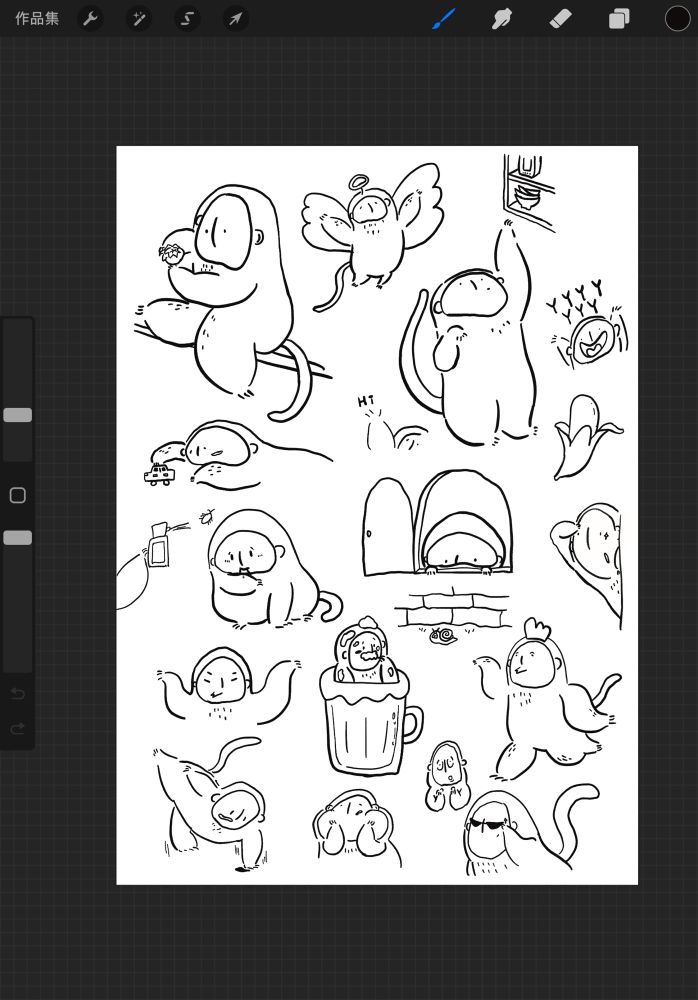This screenshot has width=698, height=1000.
Task: Activate the Transform arrow tool
Action: 235,18
